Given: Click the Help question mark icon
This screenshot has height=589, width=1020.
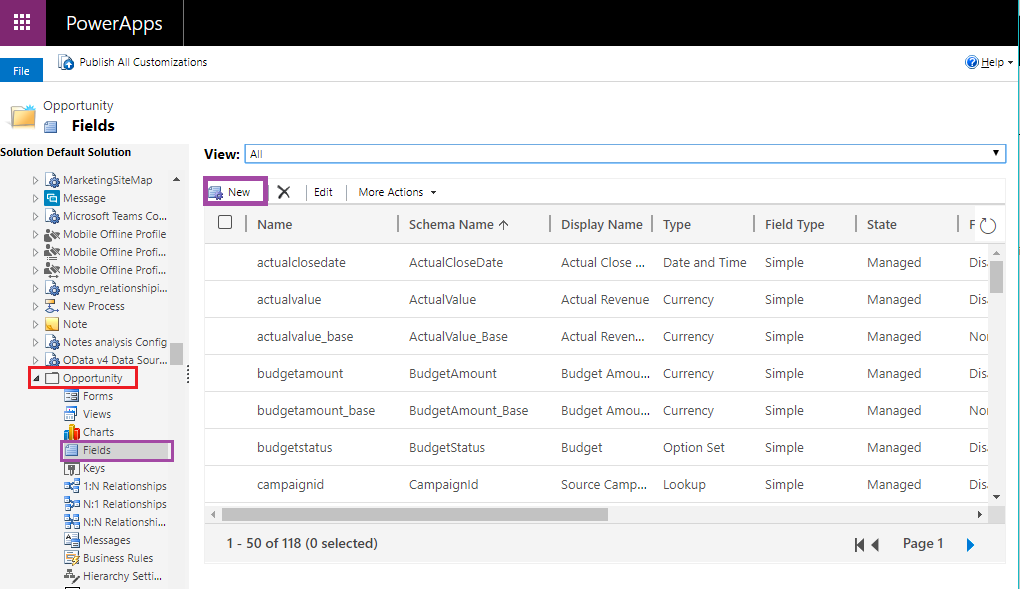Looking at the screenshot, I should 971,62.
